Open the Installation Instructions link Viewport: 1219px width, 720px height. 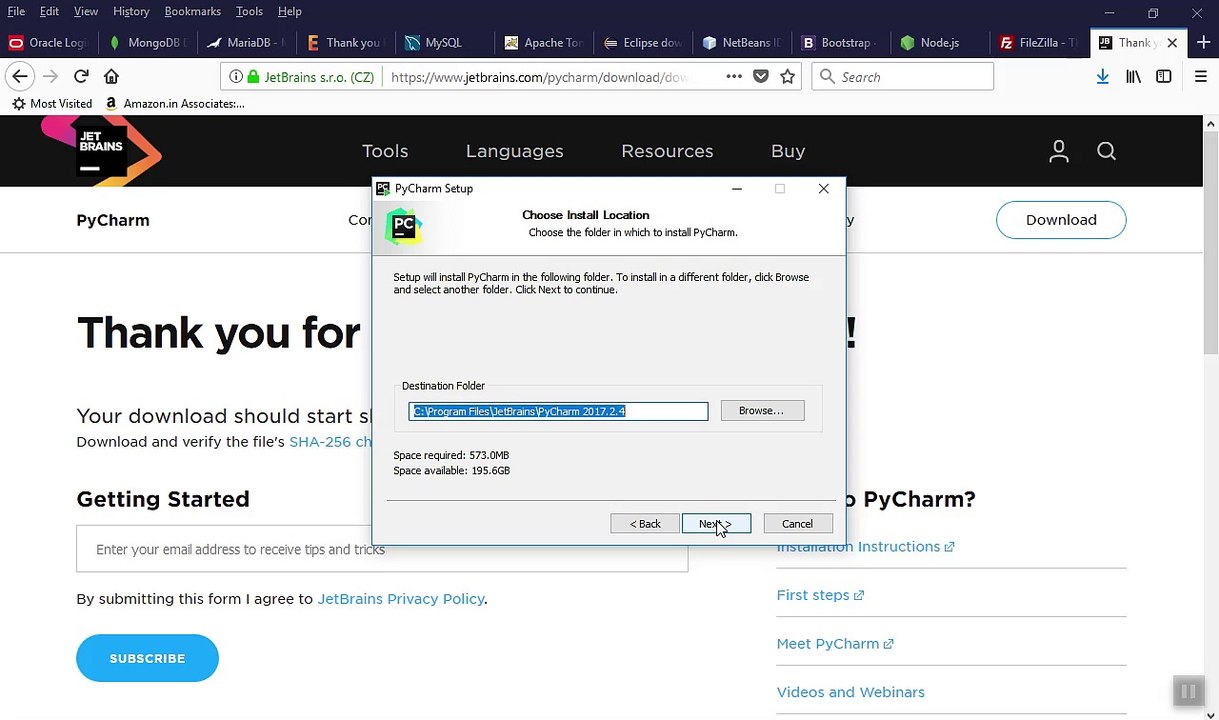(866, 547)
